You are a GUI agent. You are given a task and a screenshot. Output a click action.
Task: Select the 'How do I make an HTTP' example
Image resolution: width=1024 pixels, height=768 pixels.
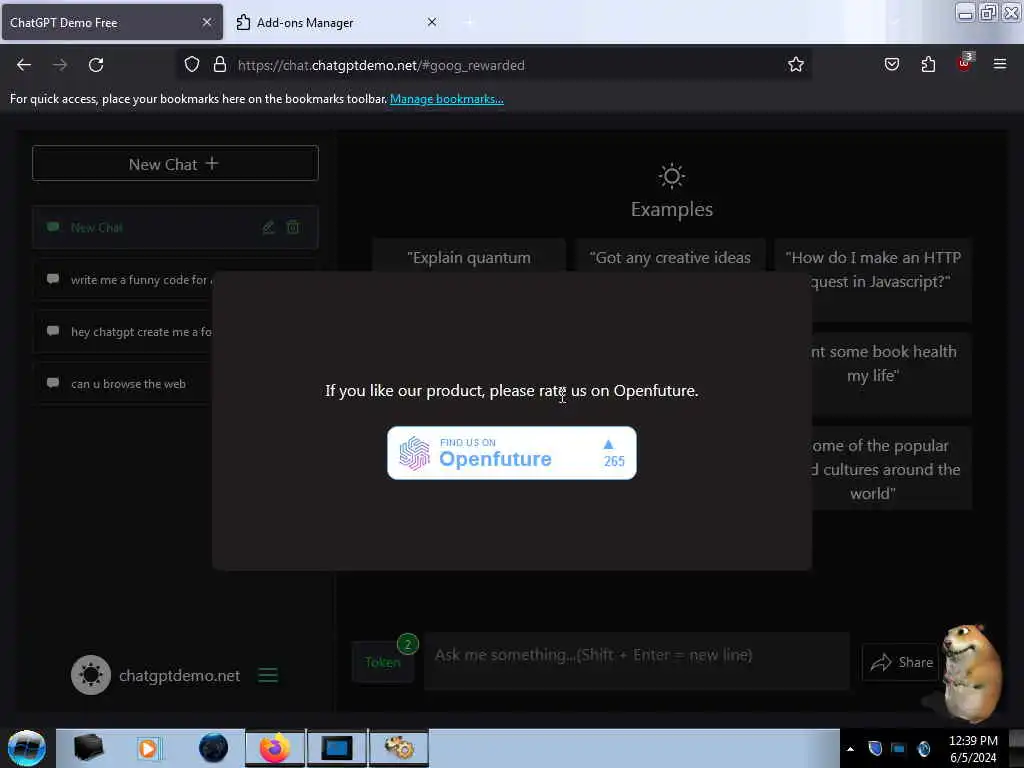[873, 280]
